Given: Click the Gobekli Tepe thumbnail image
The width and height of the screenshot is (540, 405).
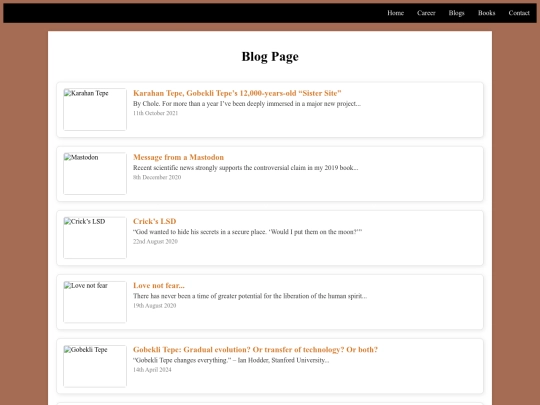Looking at the screenshot, I should [95, 366].
